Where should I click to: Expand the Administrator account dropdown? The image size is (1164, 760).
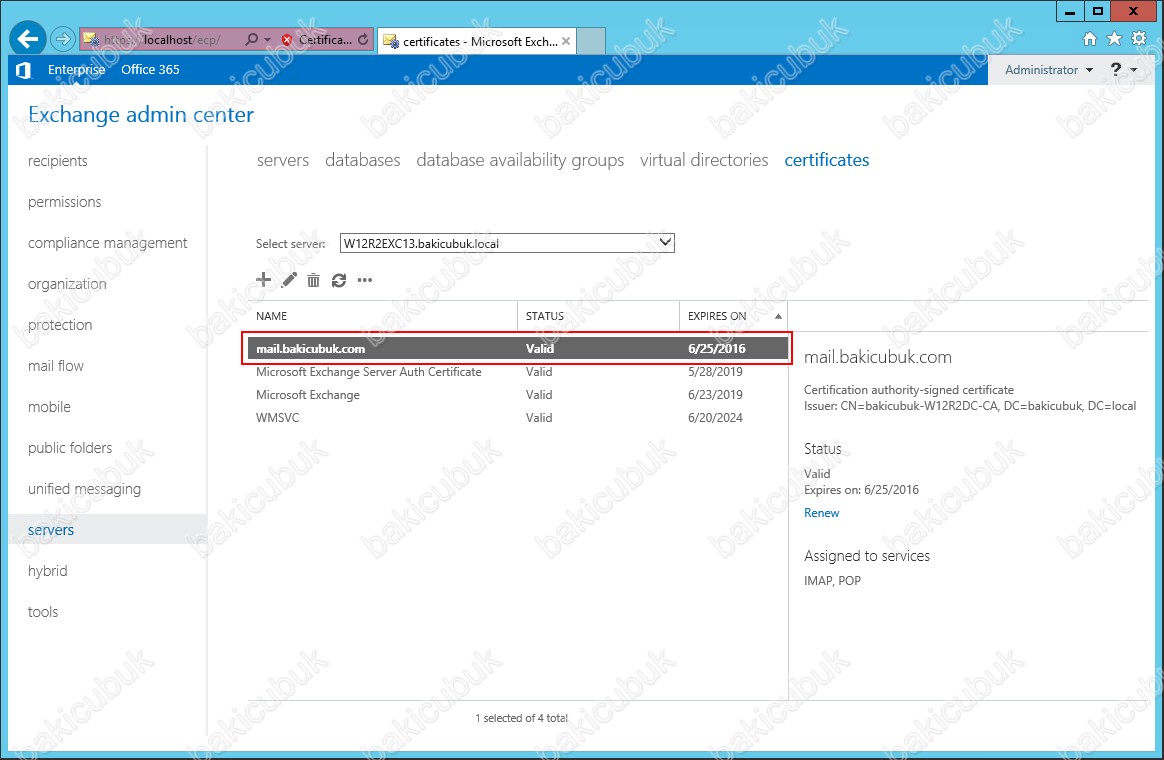(x=1049, y=70)
